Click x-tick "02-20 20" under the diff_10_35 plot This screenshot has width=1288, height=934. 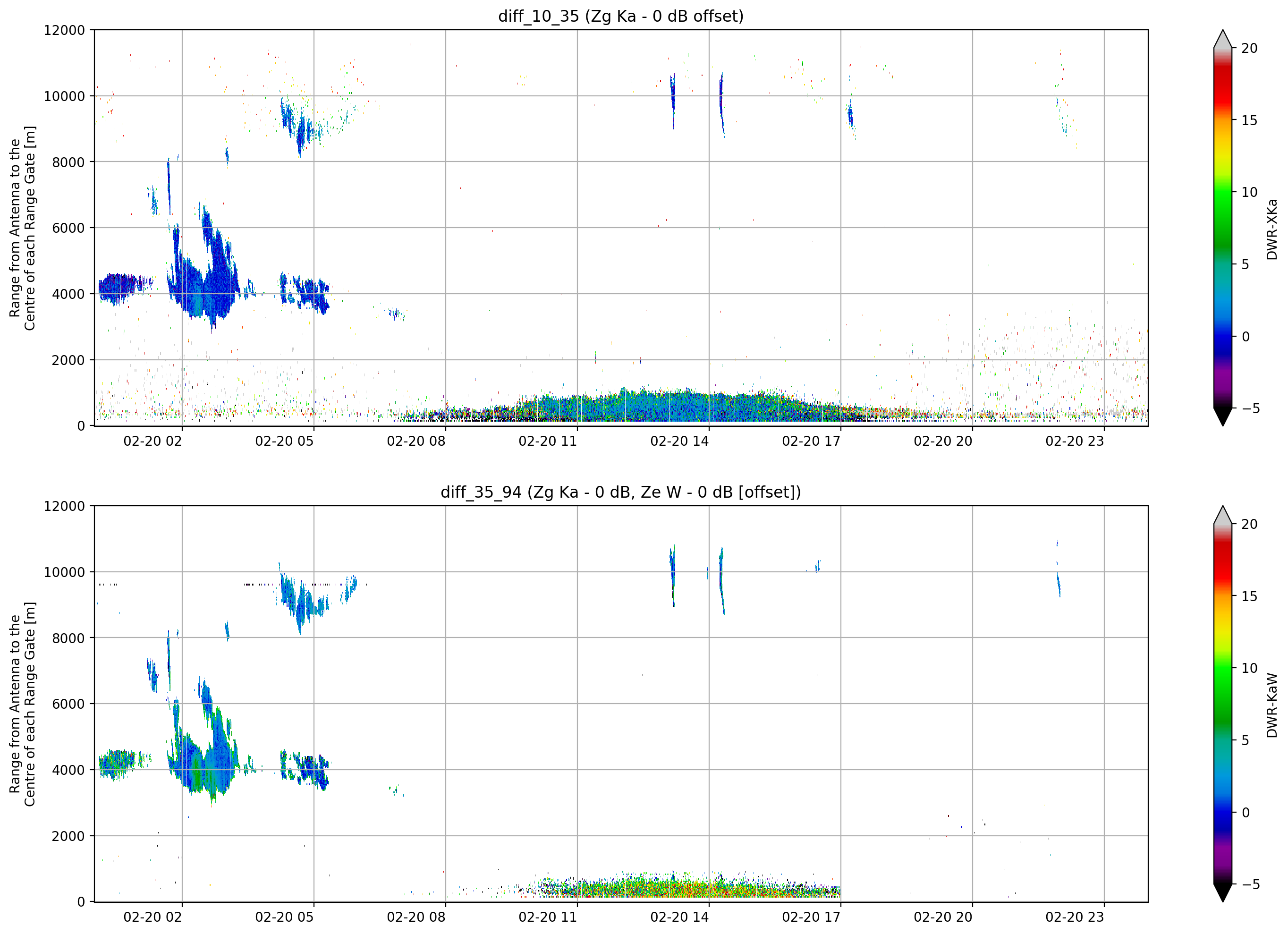point(943,442)
